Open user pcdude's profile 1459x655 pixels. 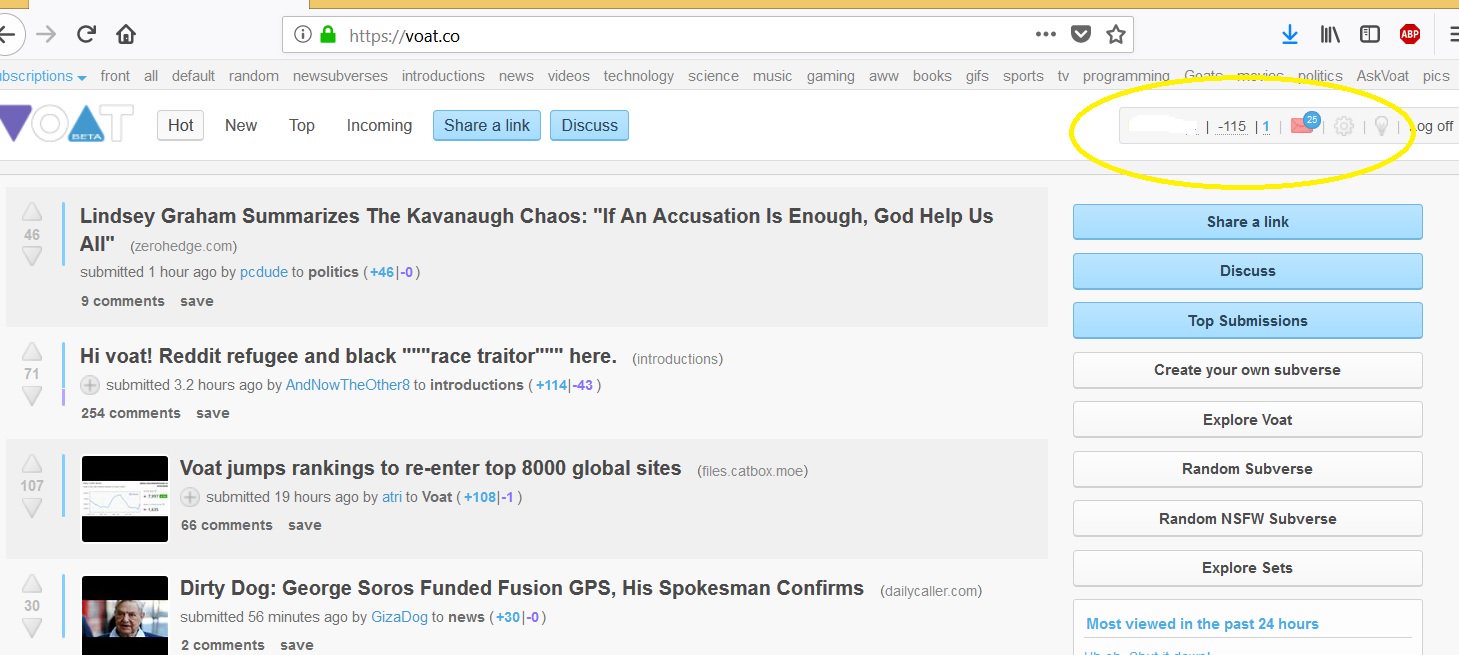[263, 272]
